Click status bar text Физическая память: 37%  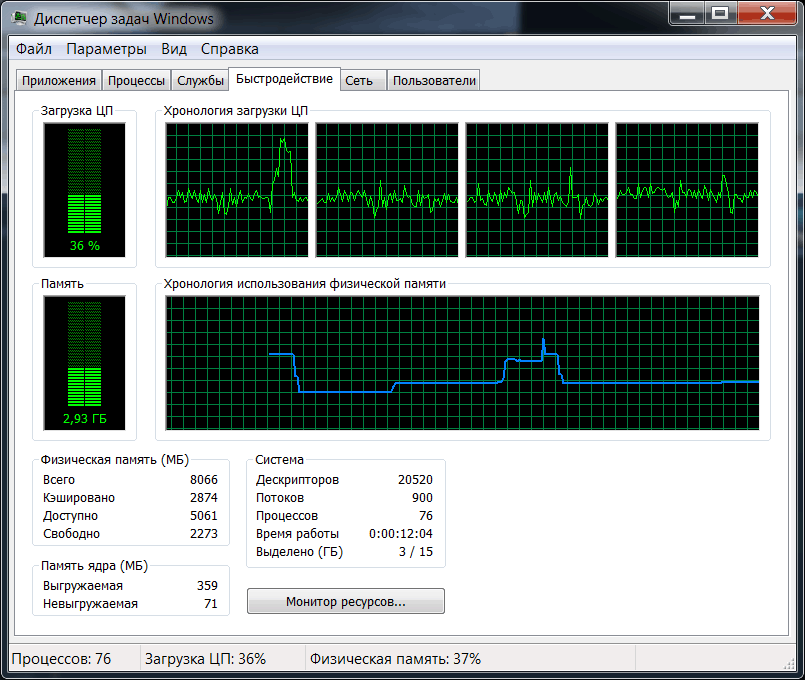(x=395, y=659)
